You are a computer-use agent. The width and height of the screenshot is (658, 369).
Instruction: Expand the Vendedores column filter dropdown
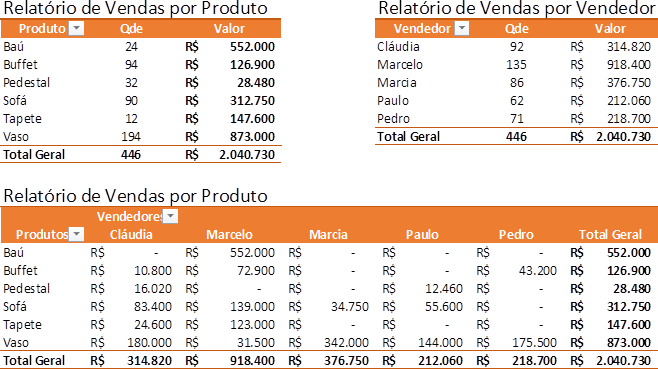click(170, 217)
